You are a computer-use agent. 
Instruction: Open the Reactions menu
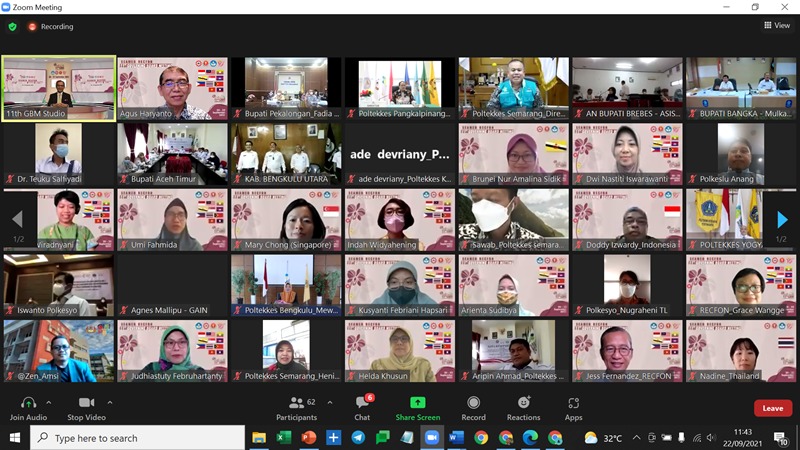523,402
